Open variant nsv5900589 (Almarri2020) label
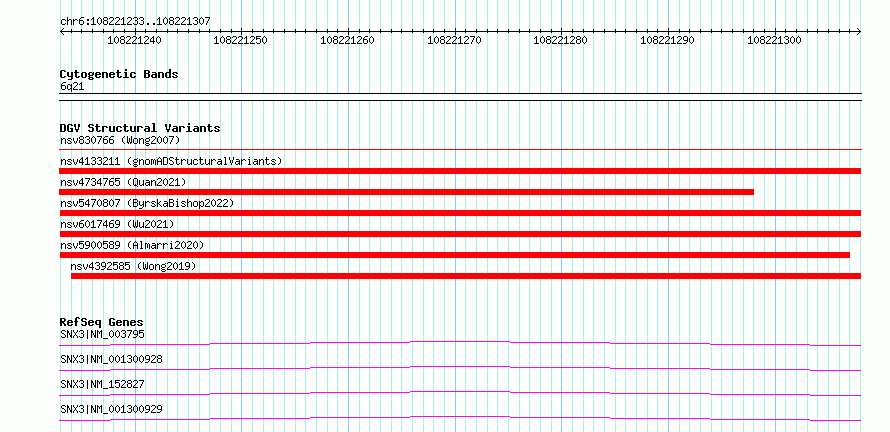Screen dimensions: 890x432 click(x=132, y=245)
